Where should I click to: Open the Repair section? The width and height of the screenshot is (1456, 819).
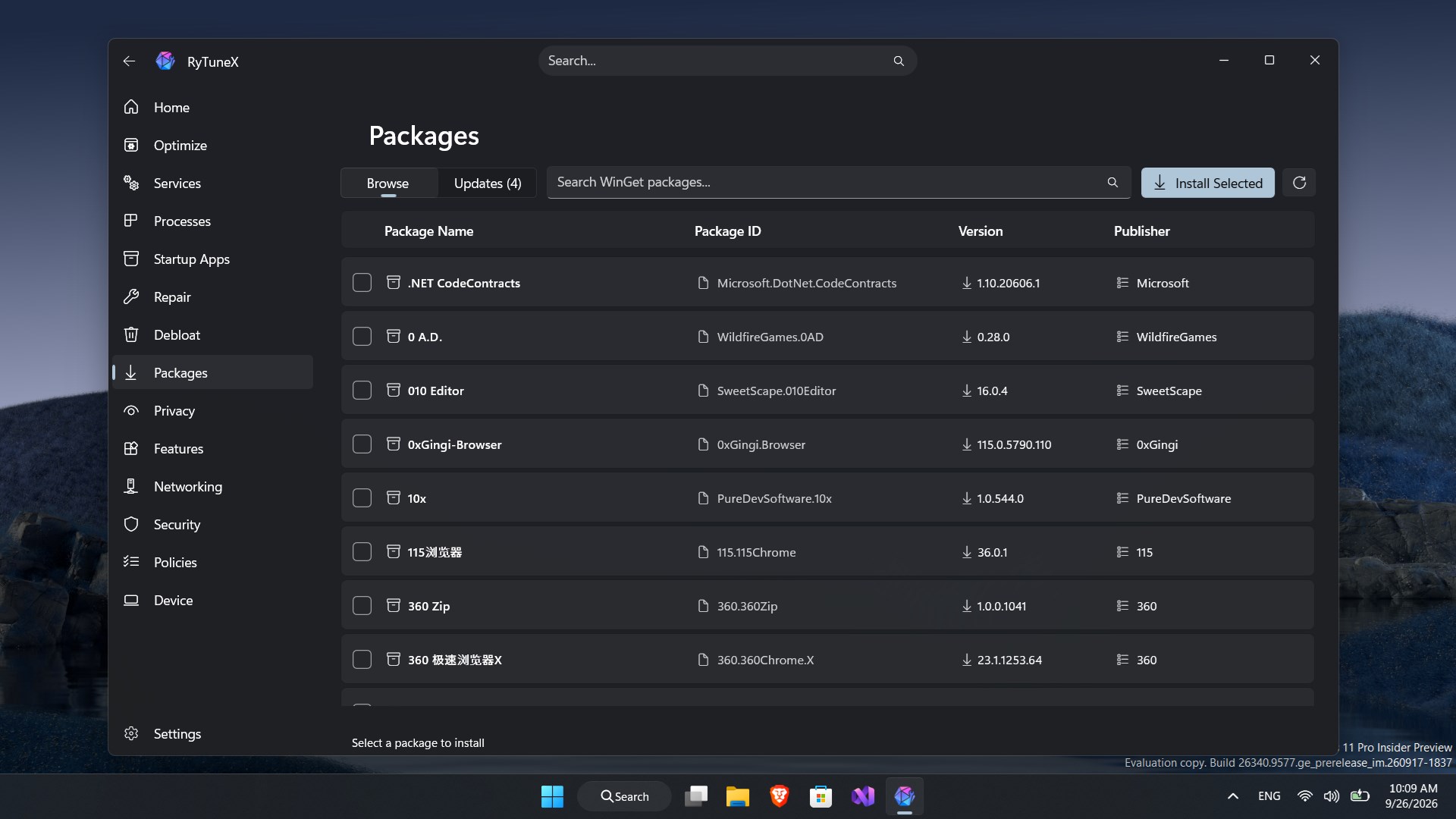(x=212, y=297)
